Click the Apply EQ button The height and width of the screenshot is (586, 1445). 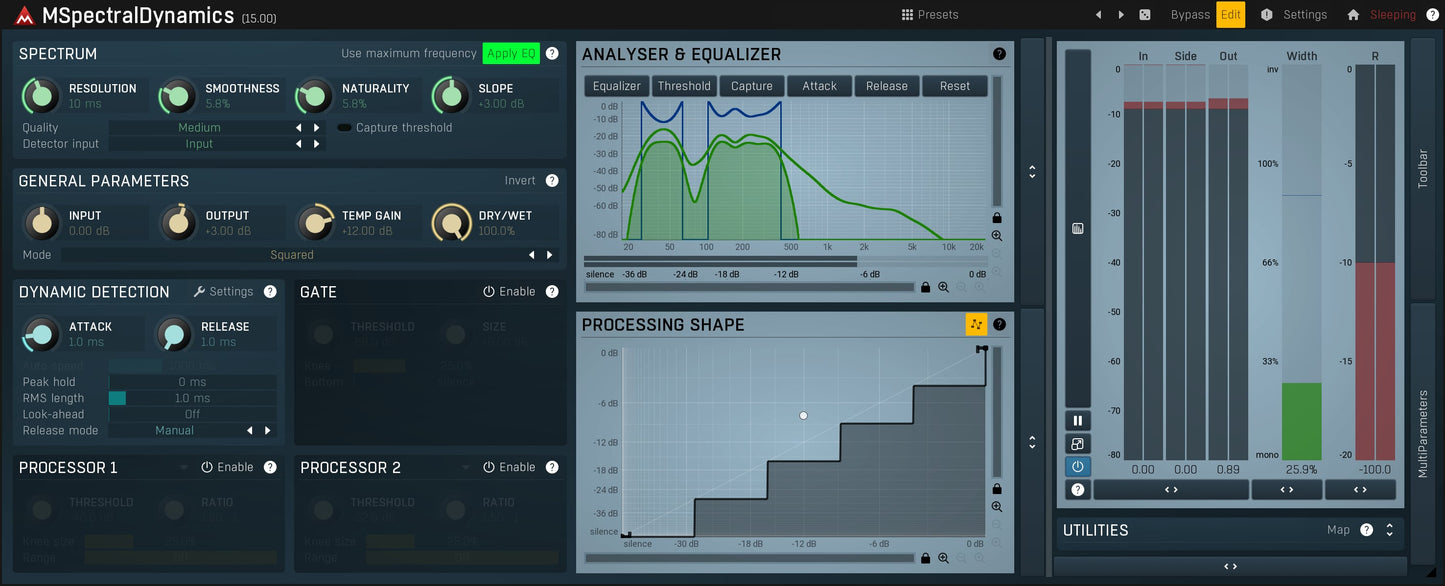511,53
